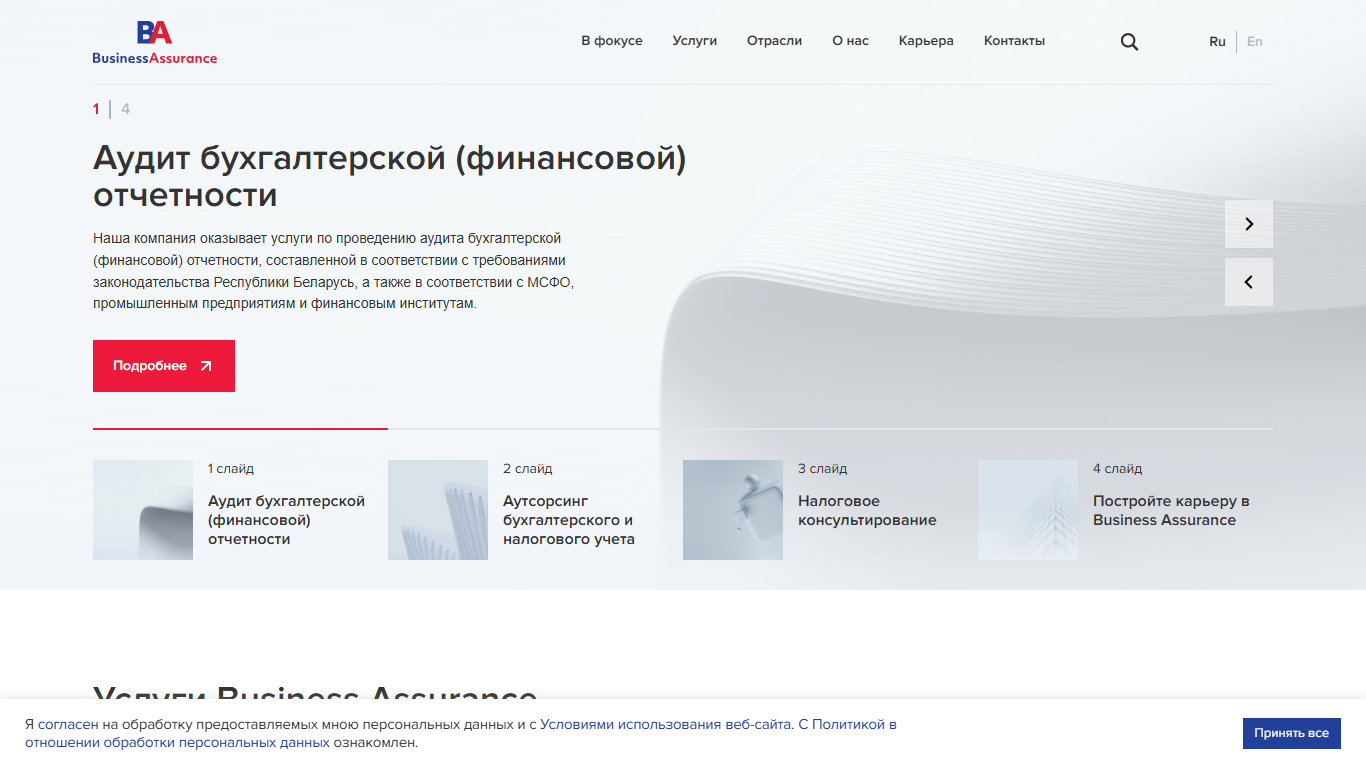Open the «В фокусе» menu
The height and width of the screenshot is (768, 1366).
(612, 41)
